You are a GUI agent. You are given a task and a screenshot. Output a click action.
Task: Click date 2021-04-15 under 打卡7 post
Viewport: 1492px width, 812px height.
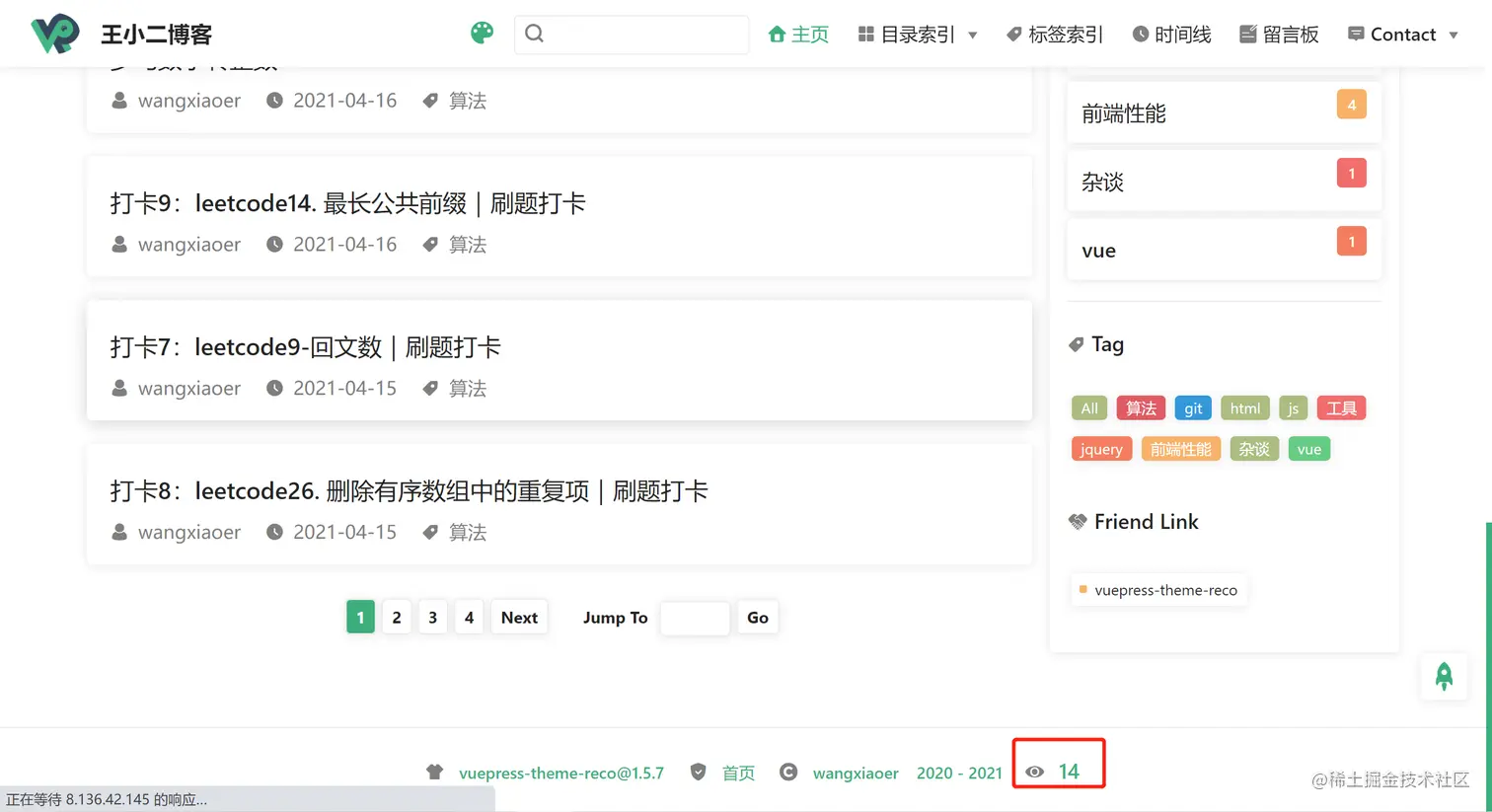point(344,389)
